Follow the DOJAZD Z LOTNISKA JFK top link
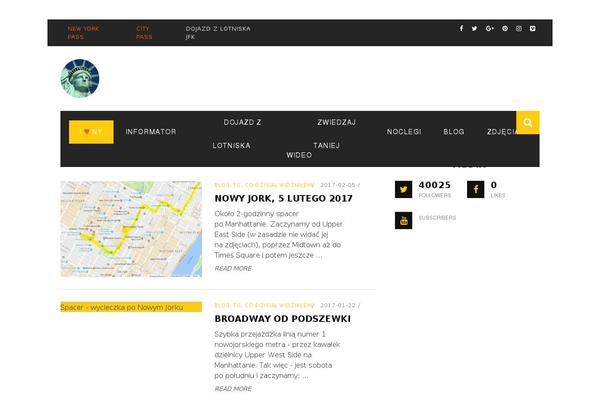This screenshot has width=600, height=400. pyautogui.click(x=218, y=33)
